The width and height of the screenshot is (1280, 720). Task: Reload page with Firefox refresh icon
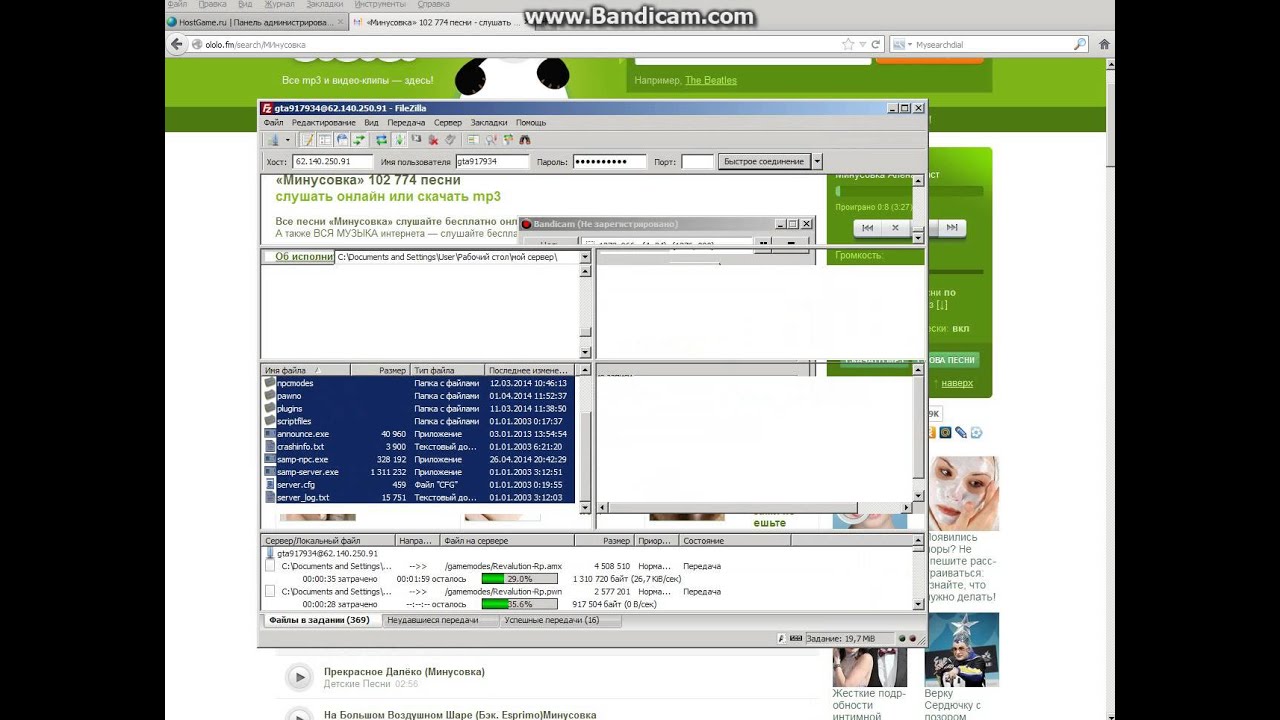[876, 44]
